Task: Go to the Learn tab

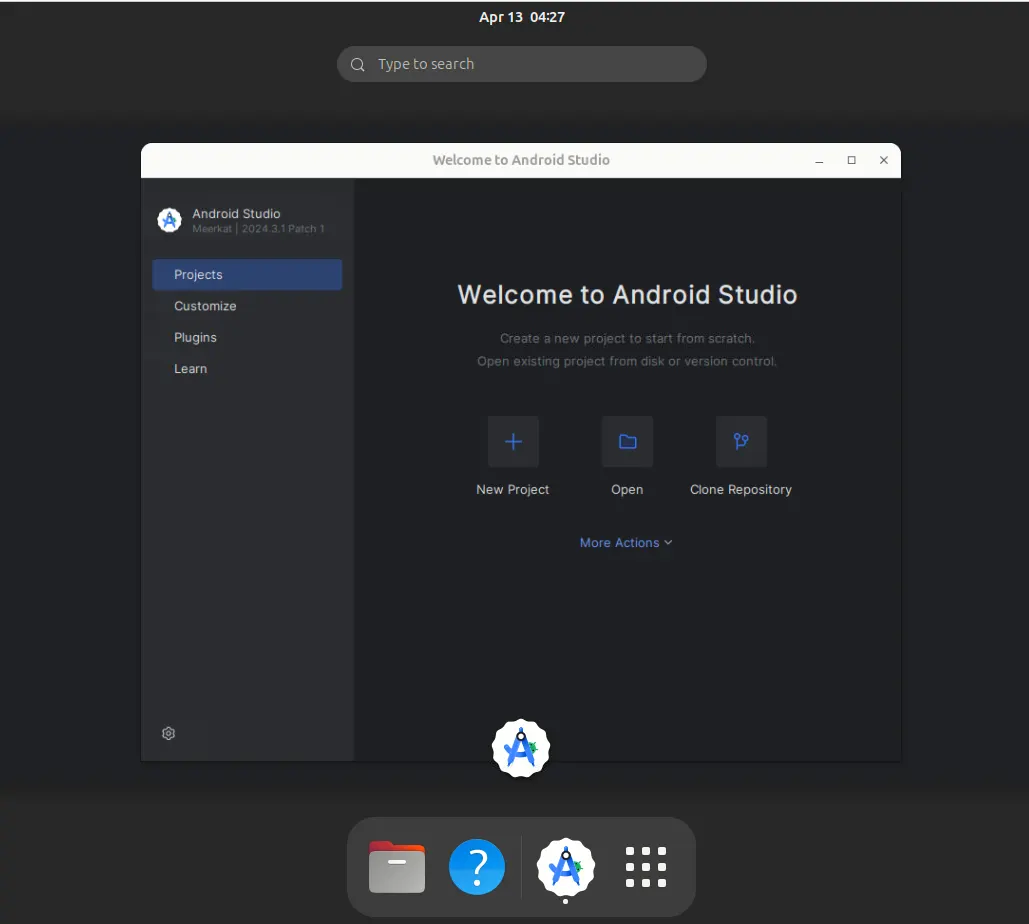Action: coord(247,369)
